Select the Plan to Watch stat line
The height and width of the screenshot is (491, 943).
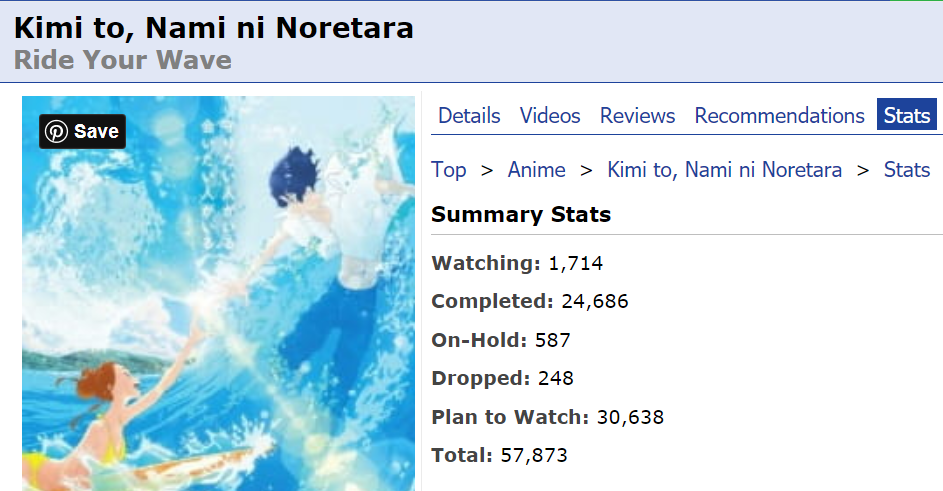pyautogui.click(x=547, y=417)
